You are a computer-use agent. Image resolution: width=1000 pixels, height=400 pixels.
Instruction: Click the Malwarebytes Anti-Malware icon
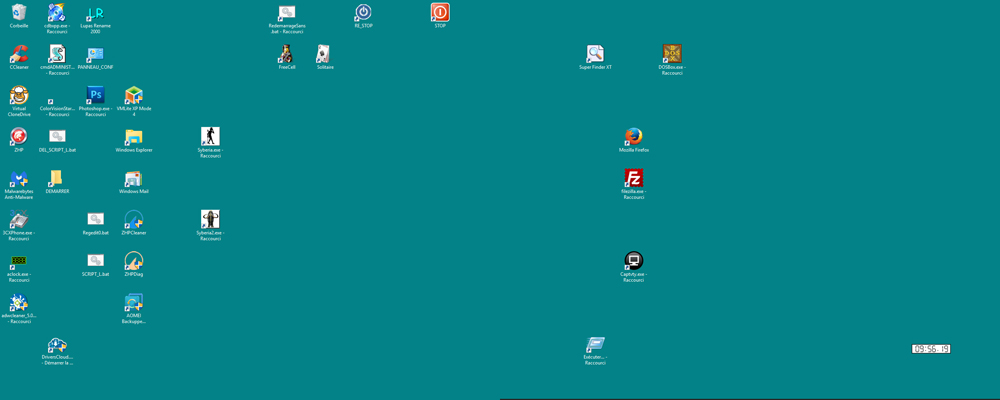pos(19,178)
